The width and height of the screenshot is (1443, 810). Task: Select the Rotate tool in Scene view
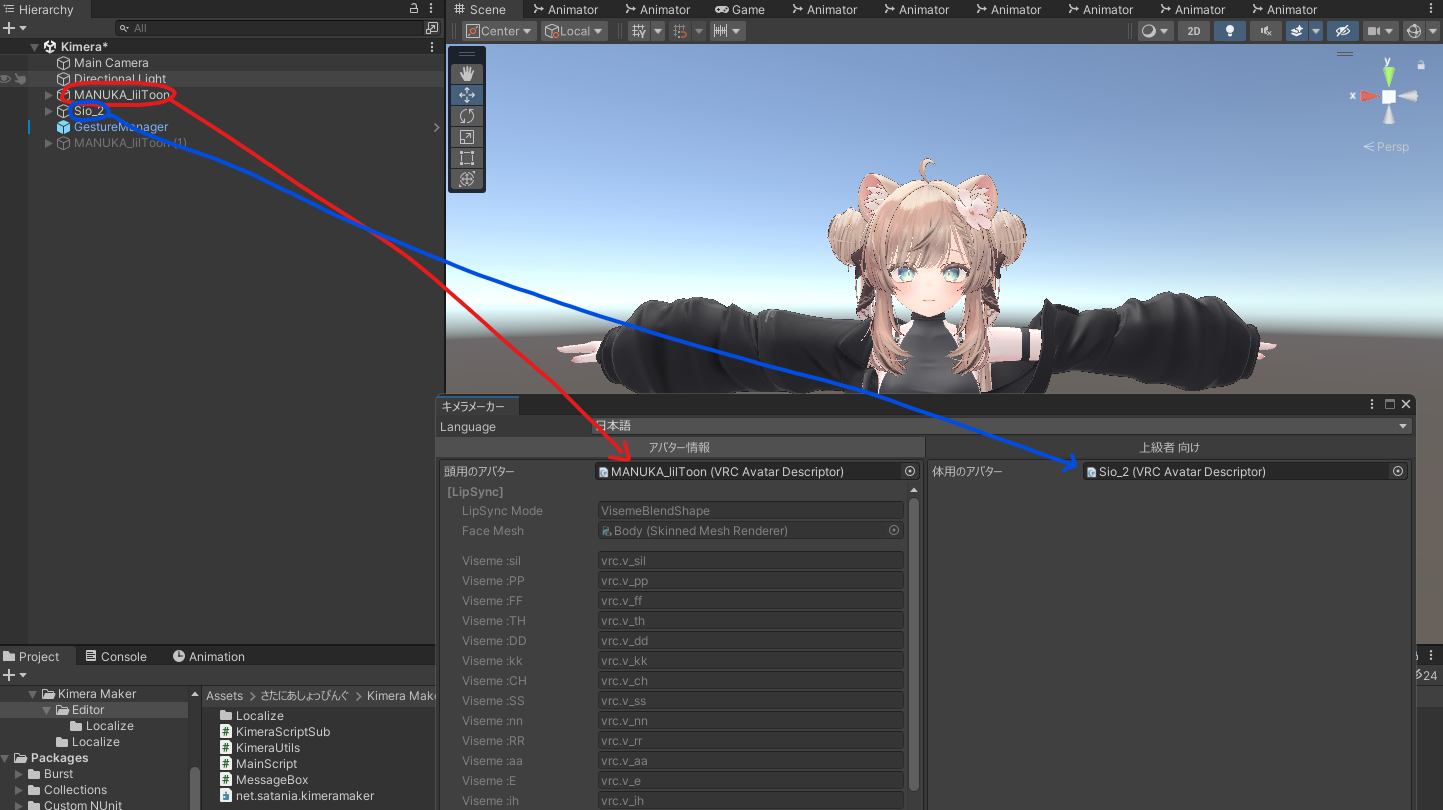click(466, 116)
